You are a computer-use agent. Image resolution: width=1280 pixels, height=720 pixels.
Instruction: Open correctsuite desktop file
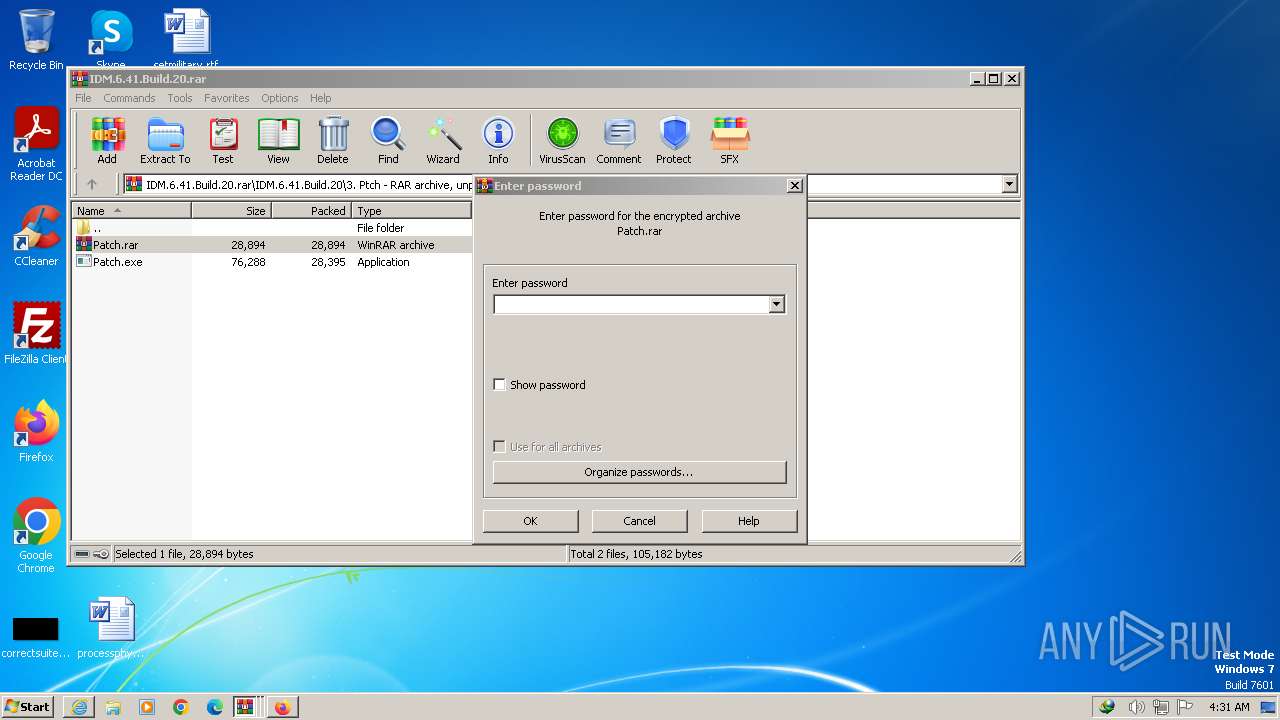[x=36, y=636]
